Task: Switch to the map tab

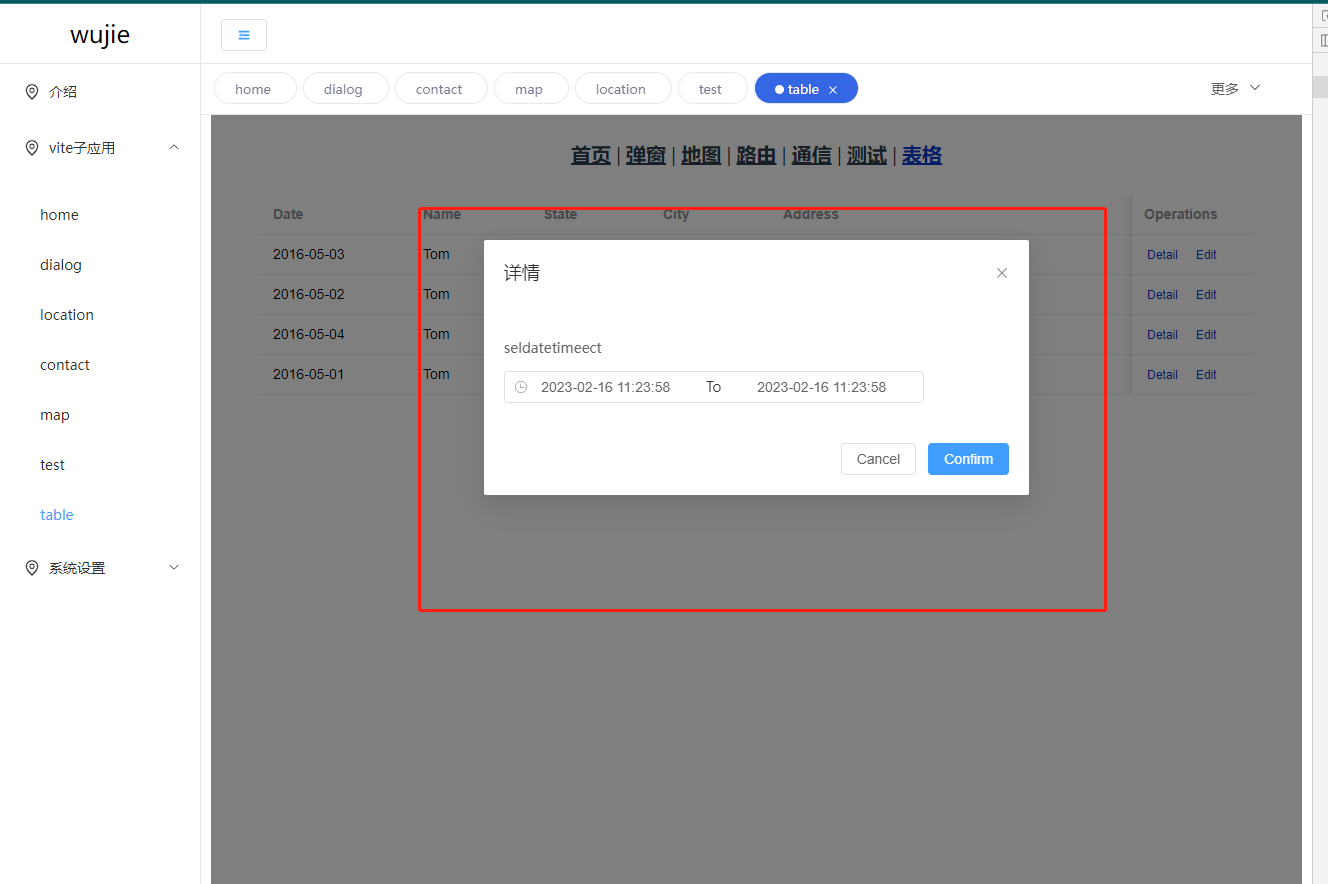Action: click(531, 88)
